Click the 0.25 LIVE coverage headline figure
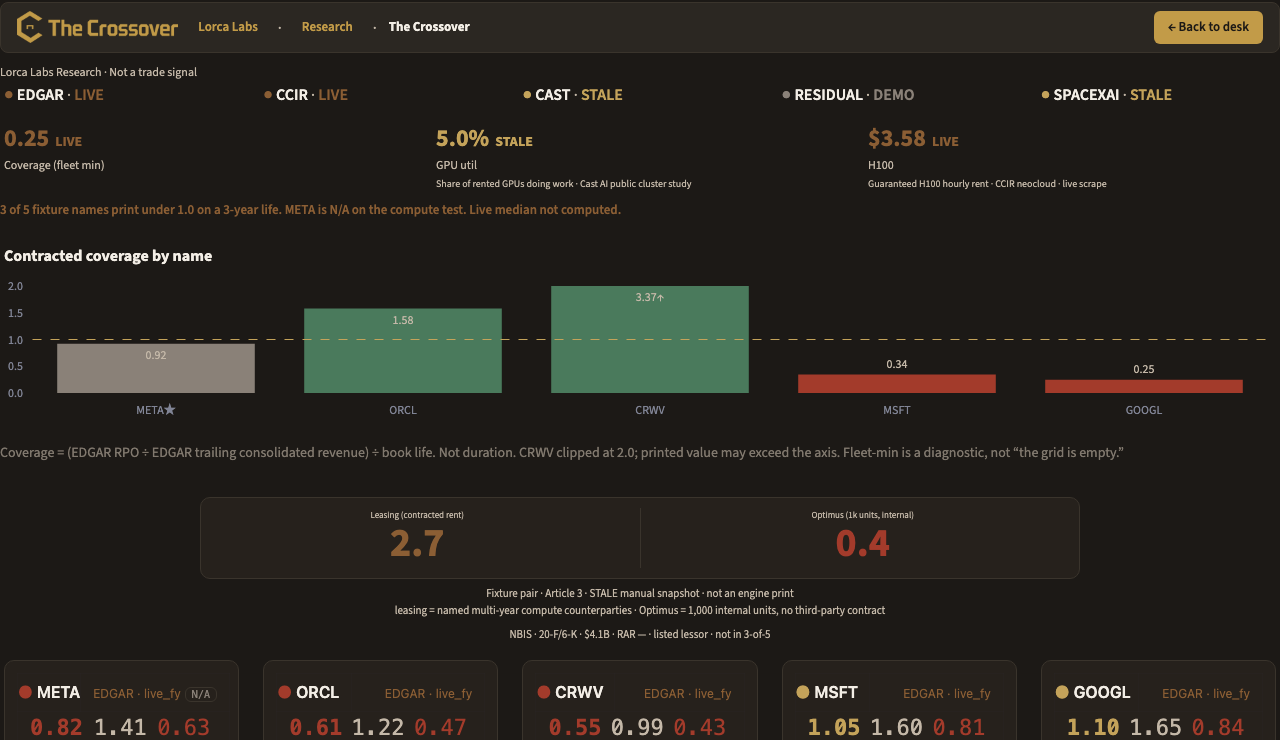1280x740 pixels. pos(43,139)
